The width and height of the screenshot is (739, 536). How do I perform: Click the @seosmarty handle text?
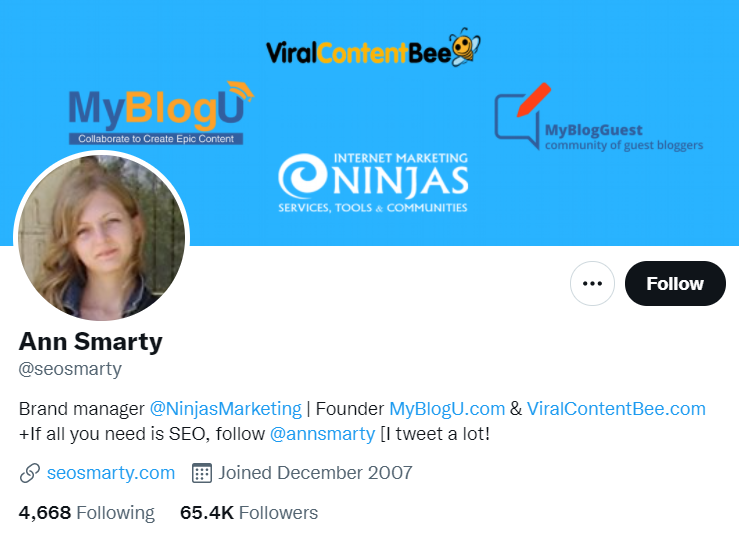(x=70, y=369)
